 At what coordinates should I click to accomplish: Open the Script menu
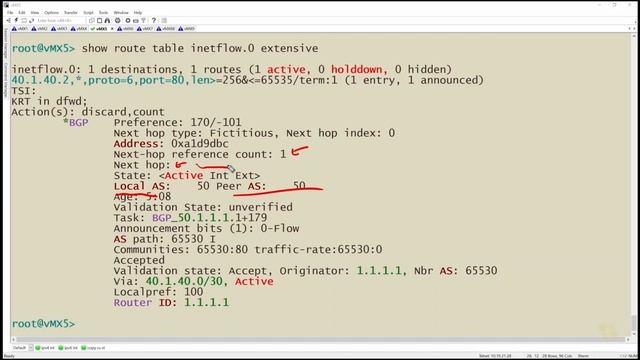[x=88, y=13]
